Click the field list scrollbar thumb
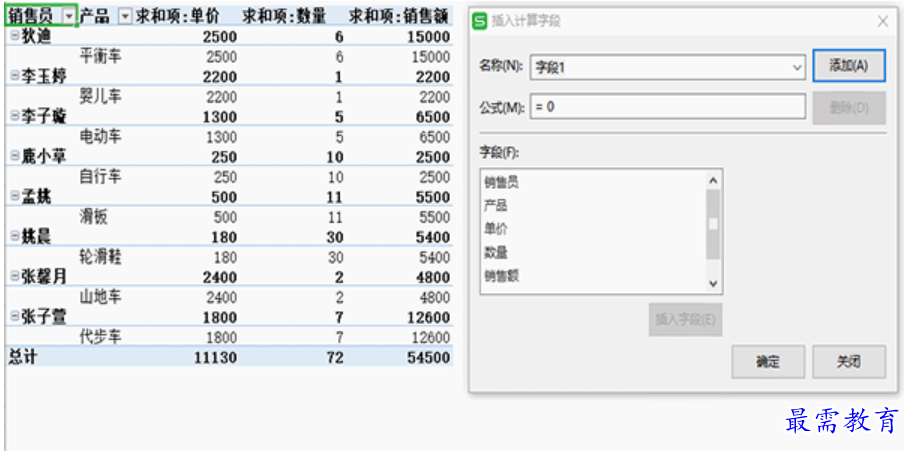Image resolution: width=907 pixels, height=452 pixels. tap(713, 223)
